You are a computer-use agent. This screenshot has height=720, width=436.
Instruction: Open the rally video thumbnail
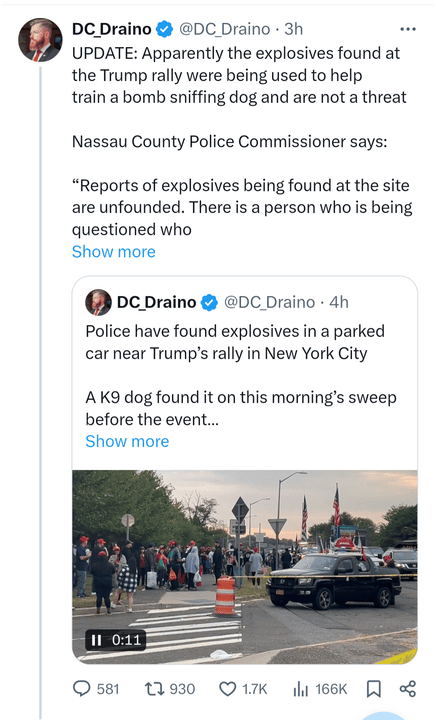click(245, 567)
